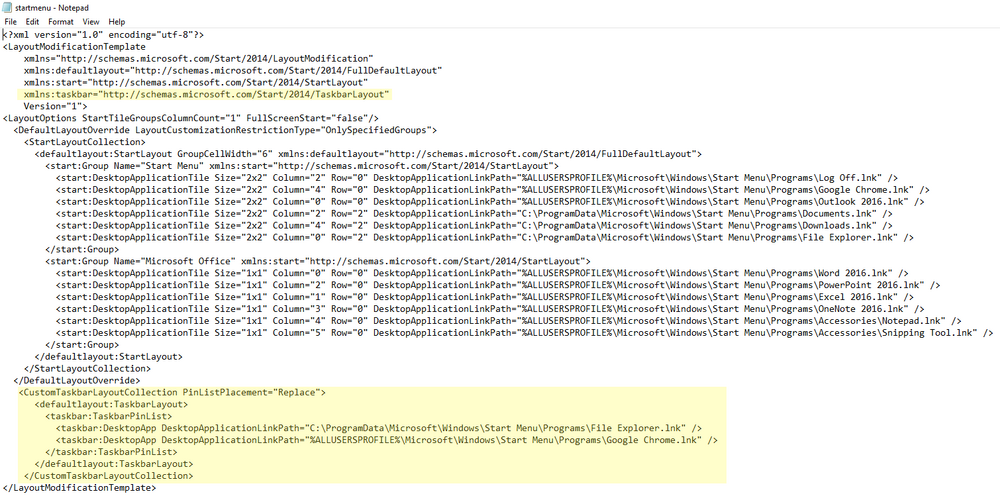Click the Excel 2016.lnk tile line
1000x500 pixels.
[485, 297]
